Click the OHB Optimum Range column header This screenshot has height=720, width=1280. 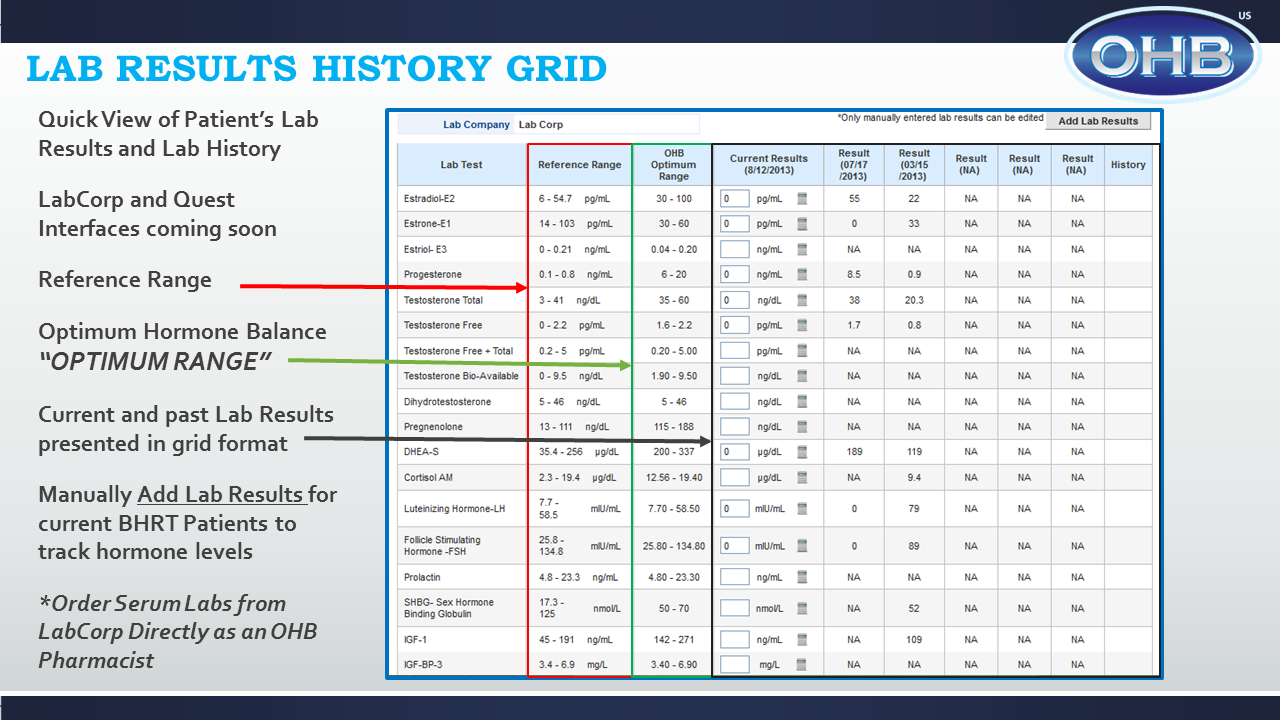[673, 165]
